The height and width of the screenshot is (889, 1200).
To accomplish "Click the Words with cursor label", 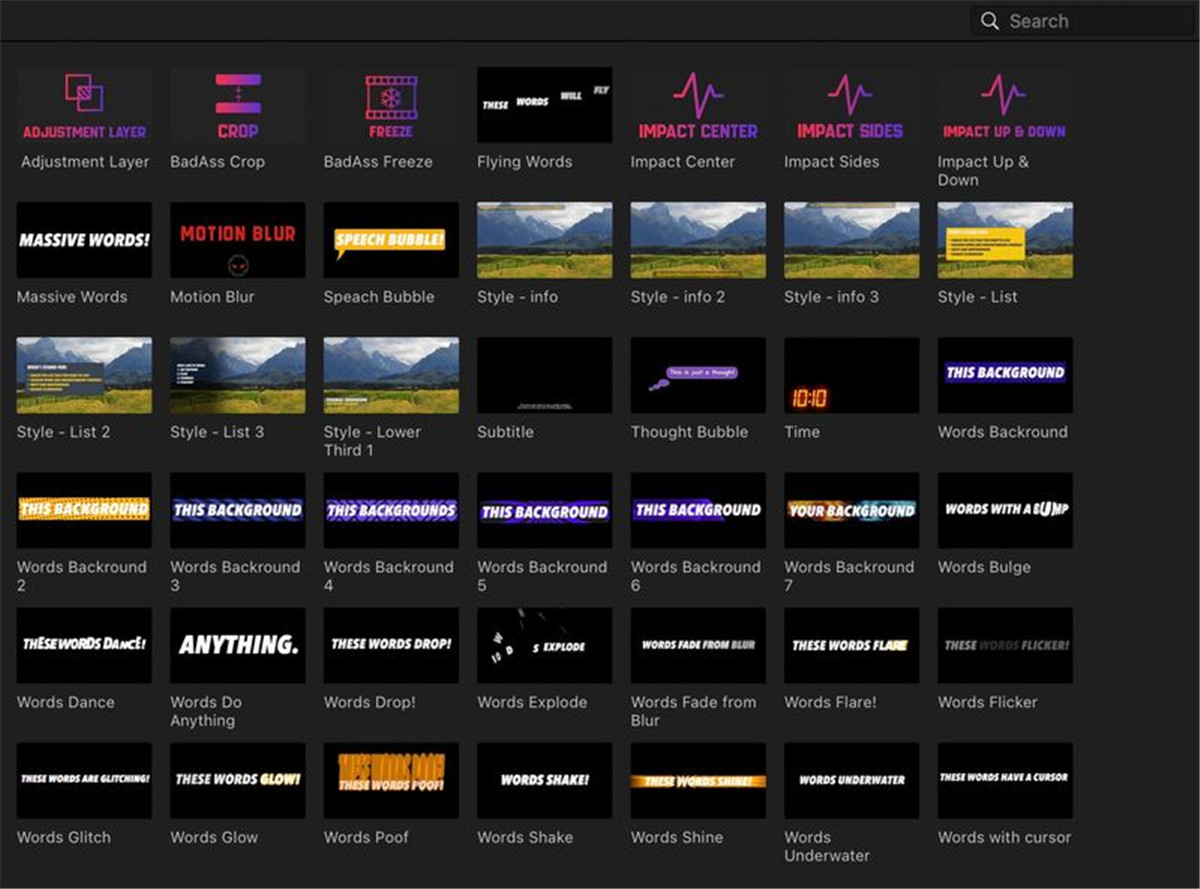I will pos(1004,837).
